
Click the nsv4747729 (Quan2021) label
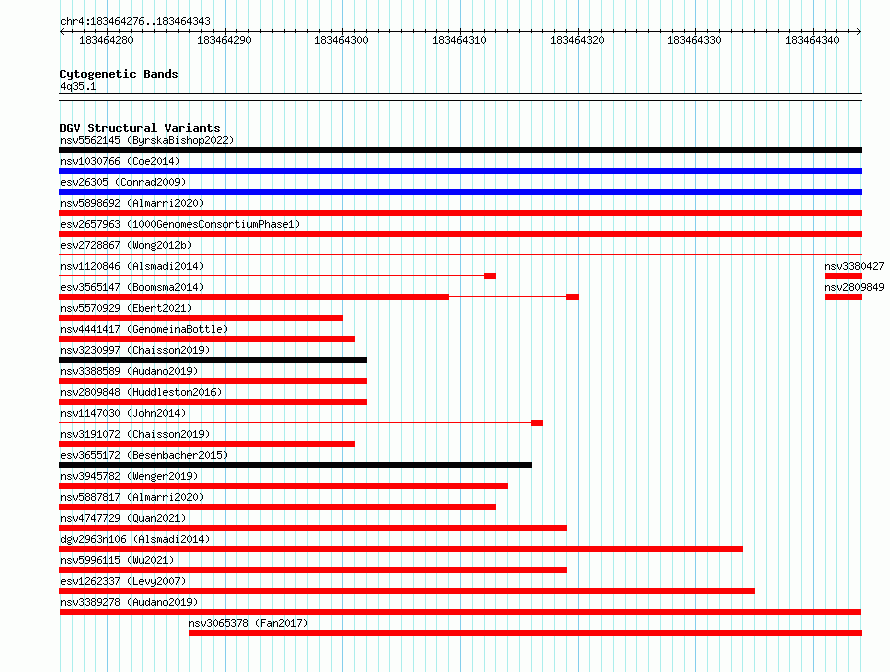pyautogui.click(x=123, y=518)
